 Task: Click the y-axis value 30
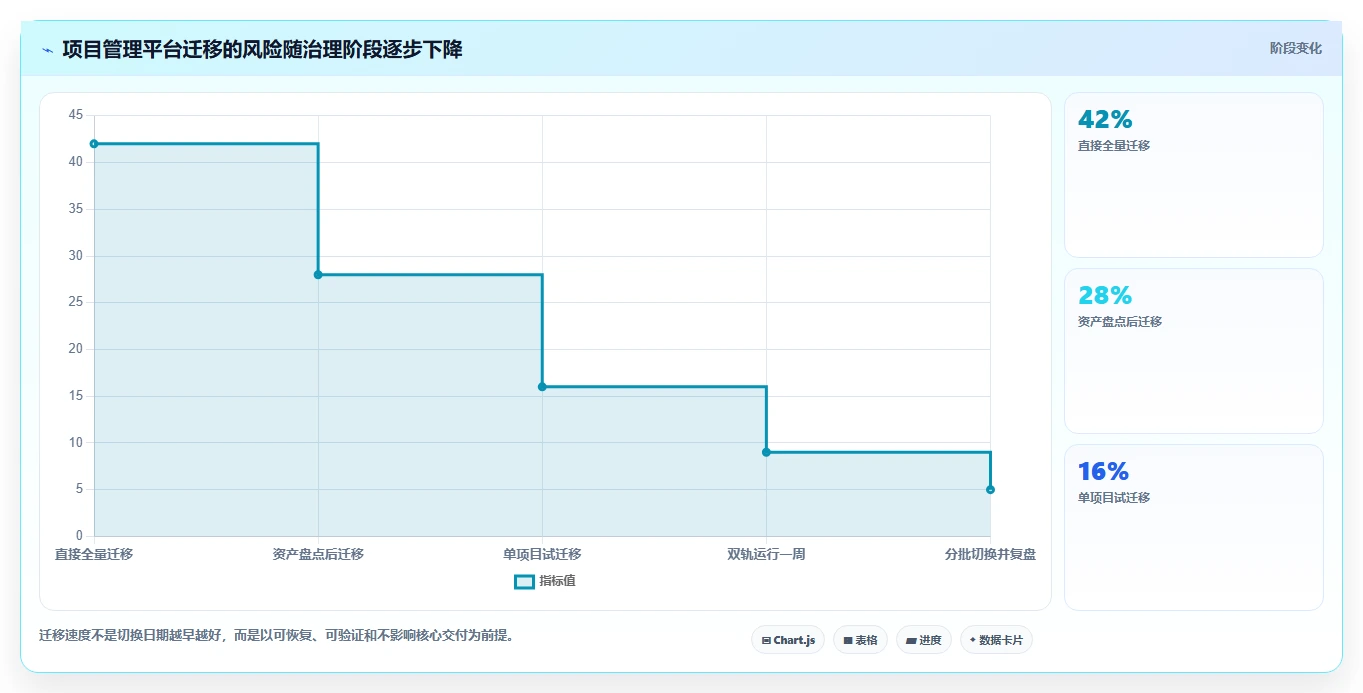pyautogui.click(x=76, y=256)
